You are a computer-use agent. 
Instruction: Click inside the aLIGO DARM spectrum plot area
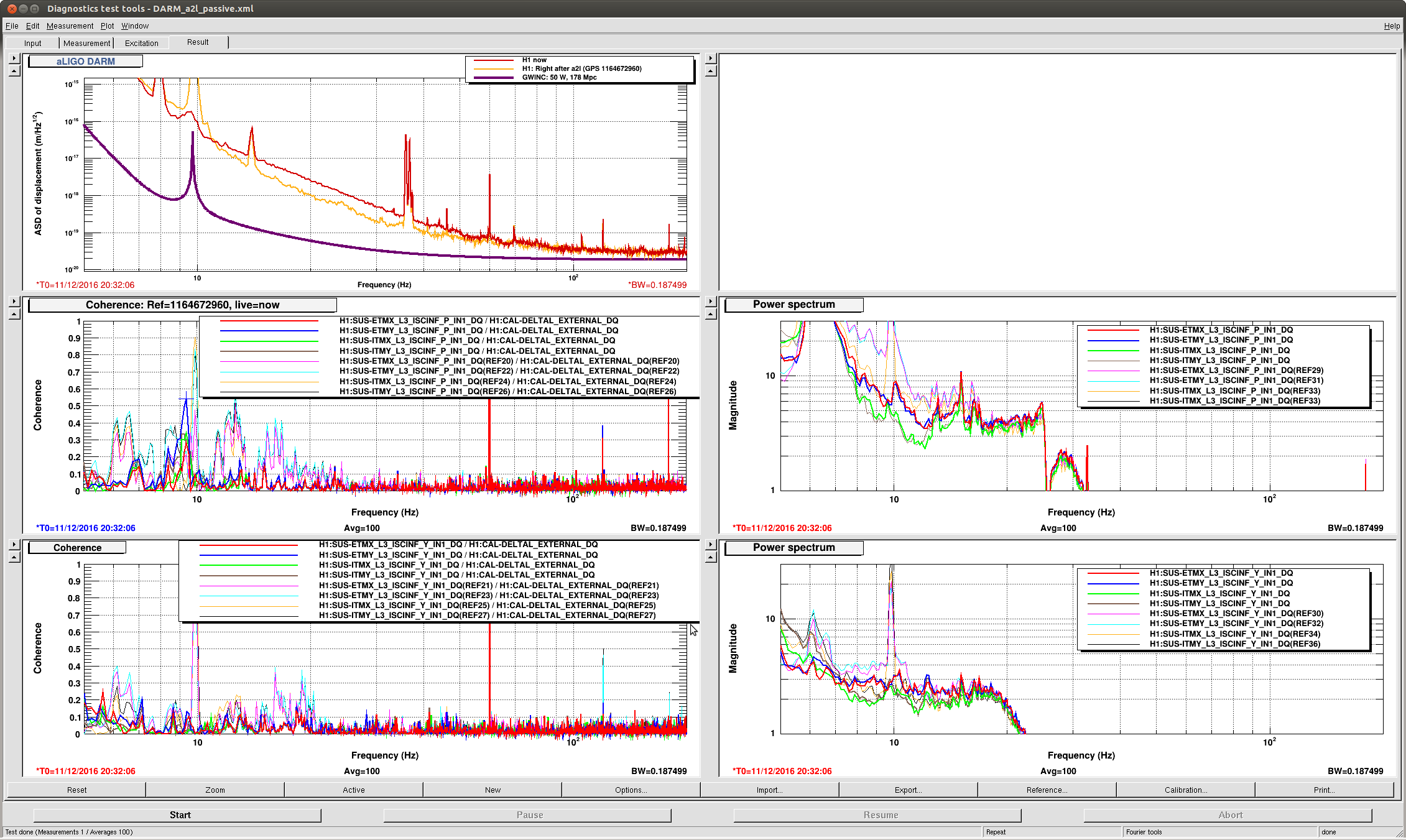[386, 174]
